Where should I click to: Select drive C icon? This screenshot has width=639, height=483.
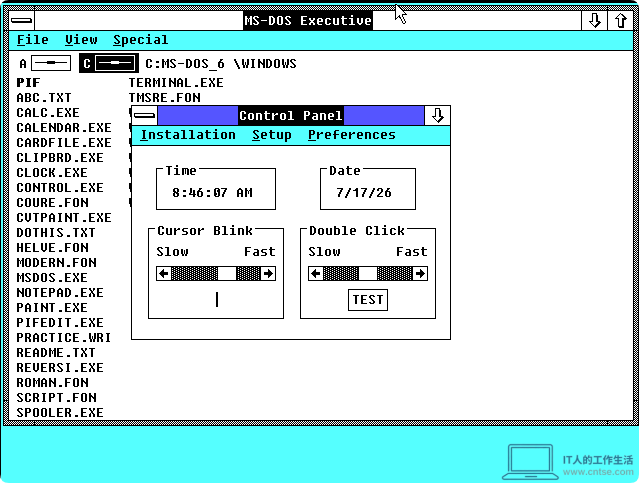109,63
